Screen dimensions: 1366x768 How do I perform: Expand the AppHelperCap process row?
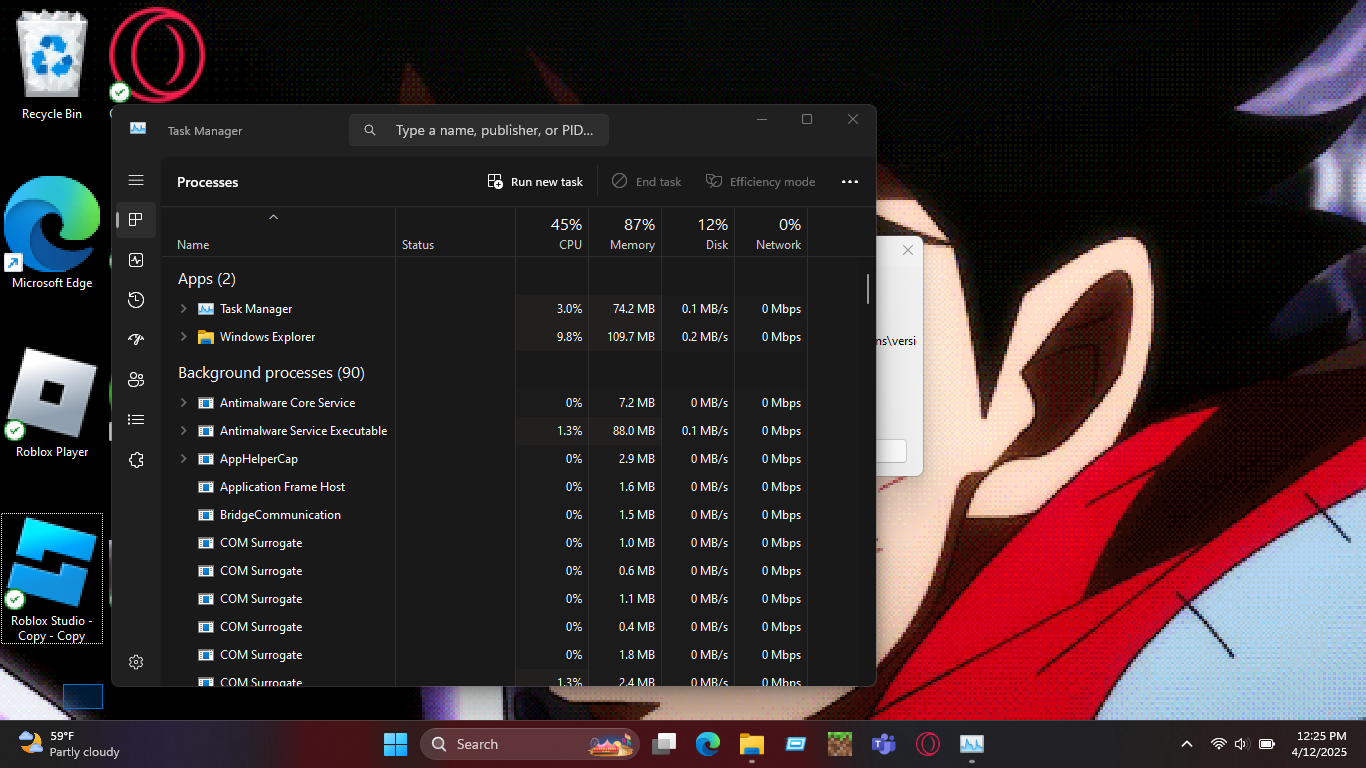point(183,459)
